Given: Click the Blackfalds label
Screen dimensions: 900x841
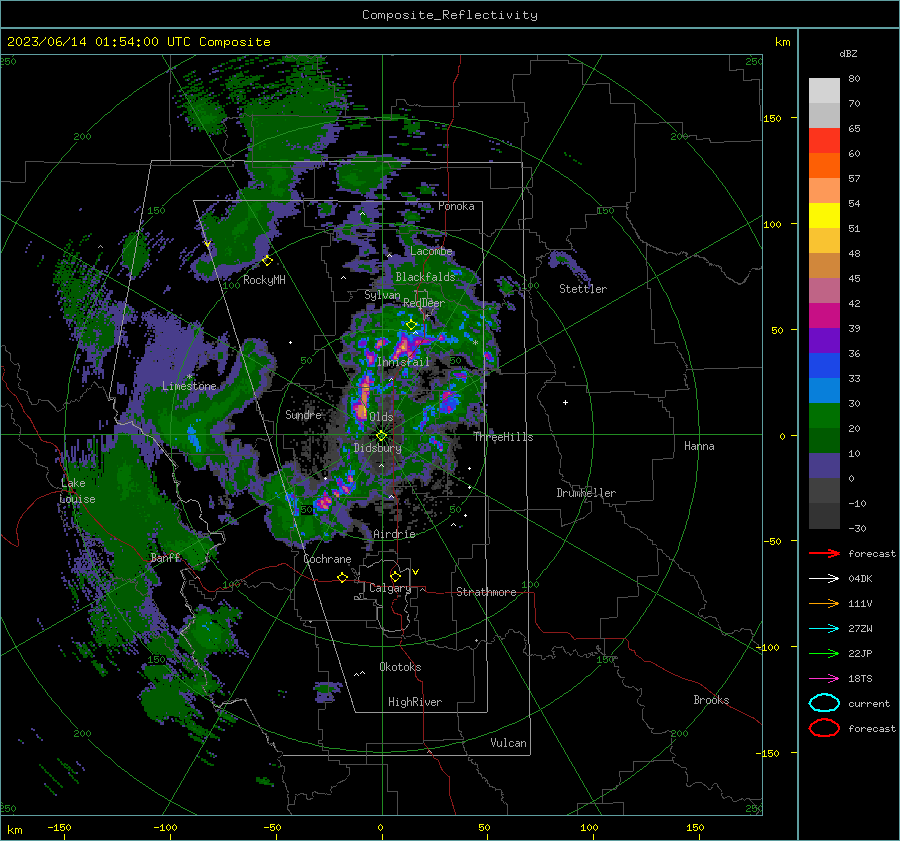Looking at the screenshot, I should [x=425, y=277].
